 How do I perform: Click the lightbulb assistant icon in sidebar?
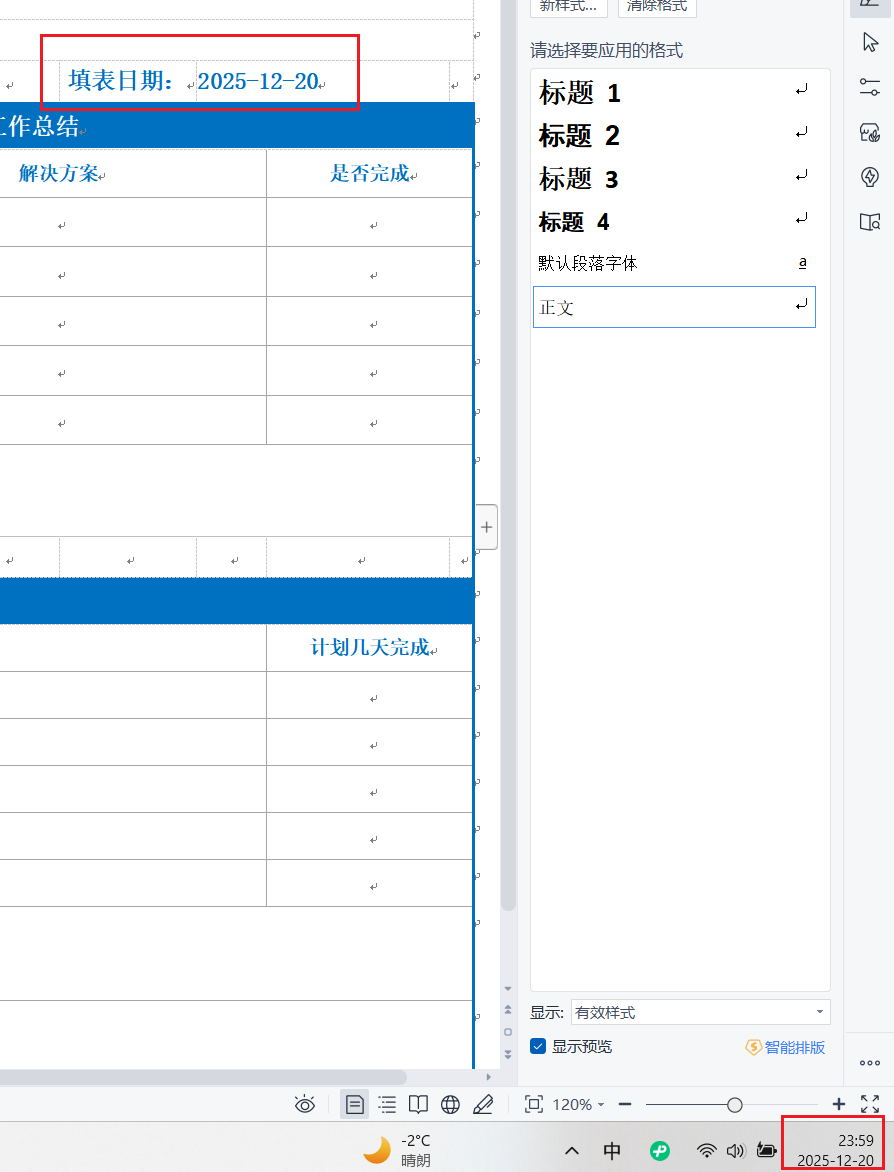[870, 177]
